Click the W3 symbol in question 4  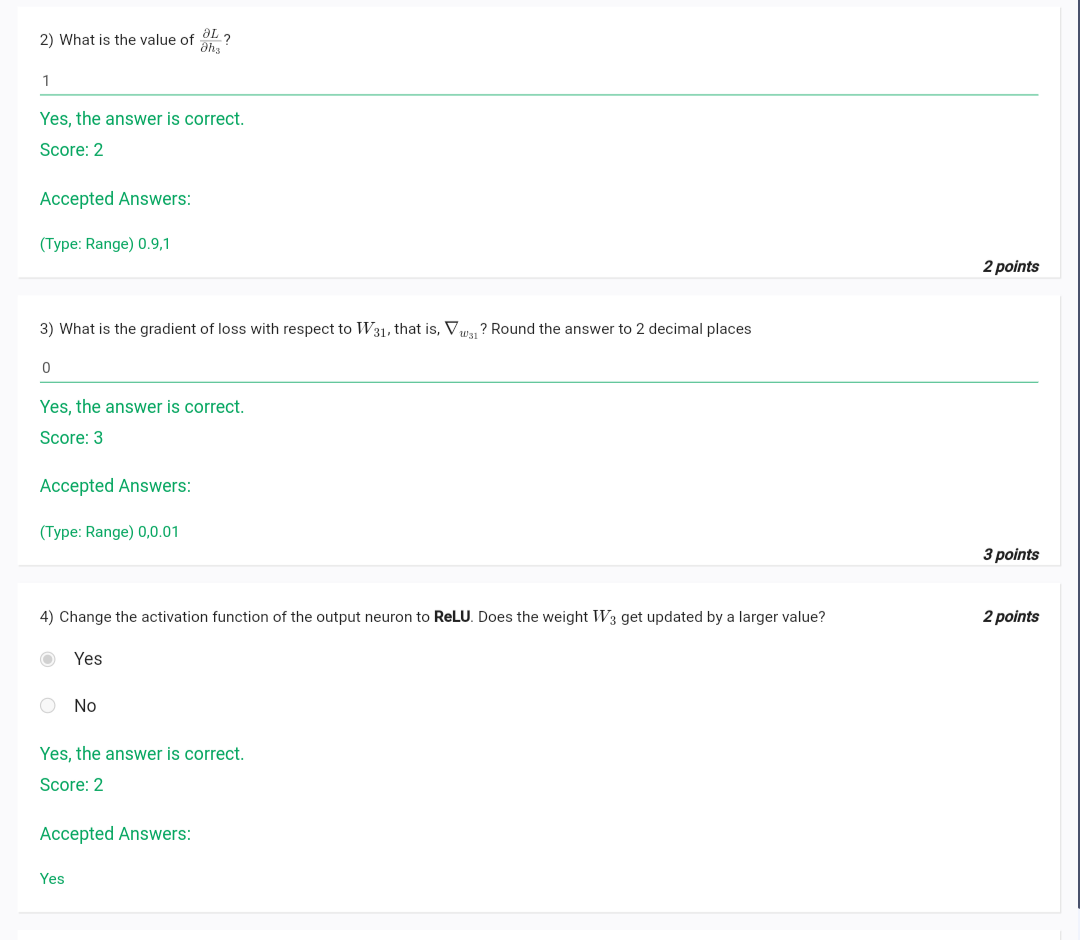pos(604,617)
